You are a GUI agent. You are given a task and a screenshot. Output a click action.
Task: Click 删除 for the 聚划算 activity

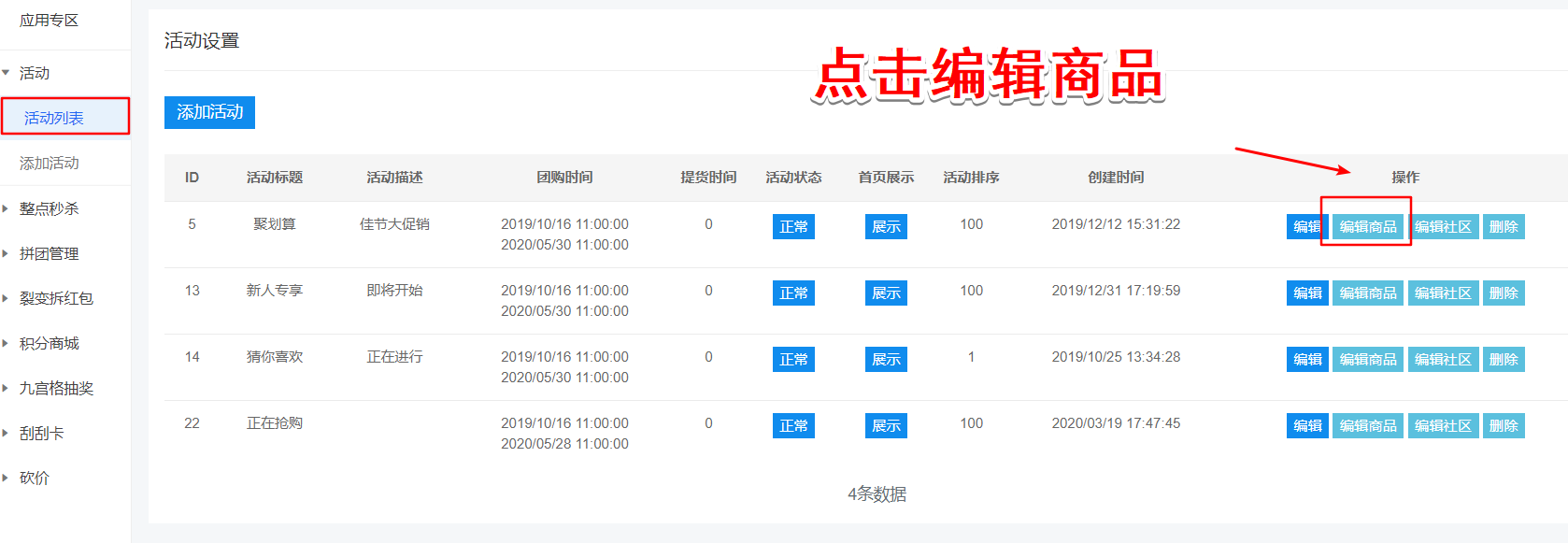tap(1504, 227)
